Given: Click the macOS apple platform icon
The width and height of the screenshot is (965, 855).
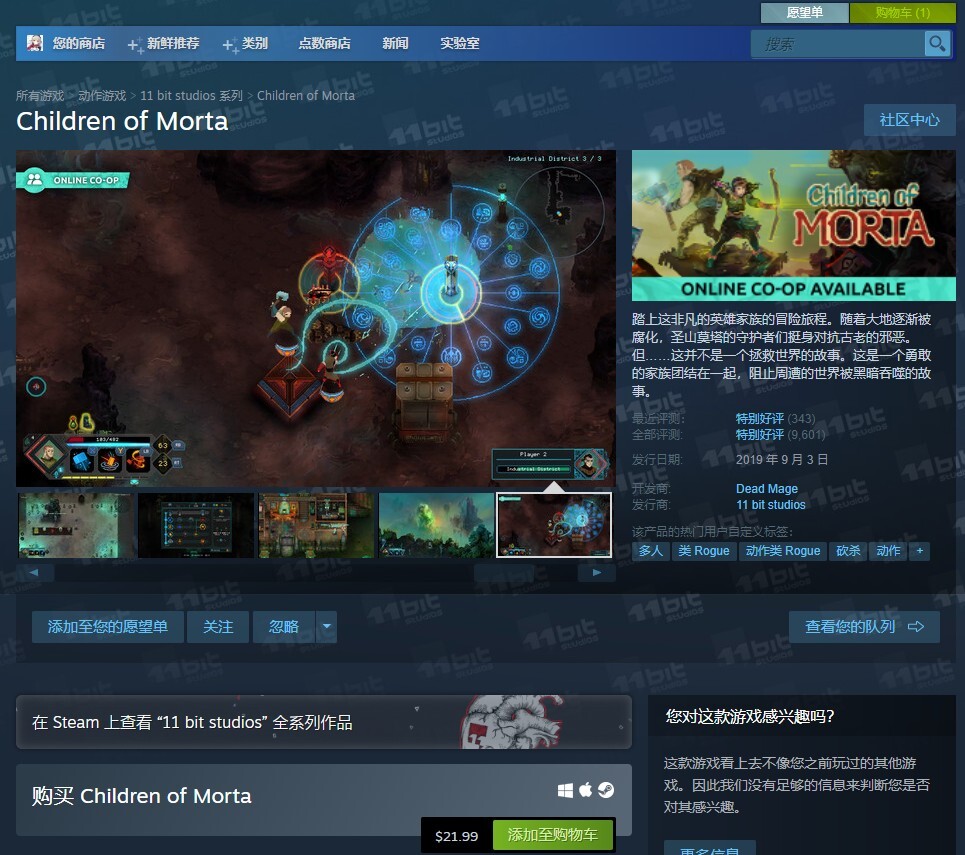Looking at the screenshot, I should (585, 790).
